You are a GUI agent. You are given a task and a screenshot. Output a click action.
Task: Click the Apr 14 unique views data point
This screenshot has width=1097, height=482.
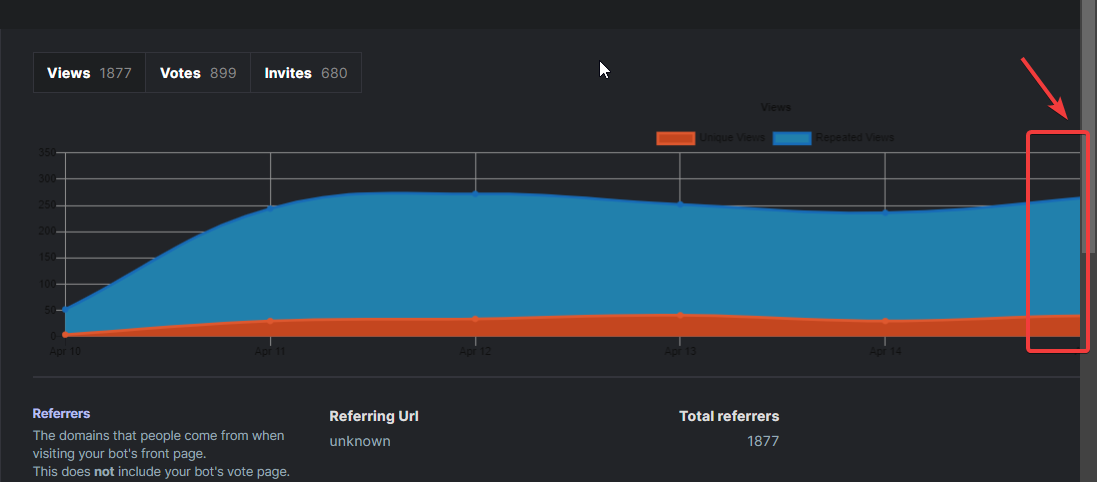coord(885,321)
